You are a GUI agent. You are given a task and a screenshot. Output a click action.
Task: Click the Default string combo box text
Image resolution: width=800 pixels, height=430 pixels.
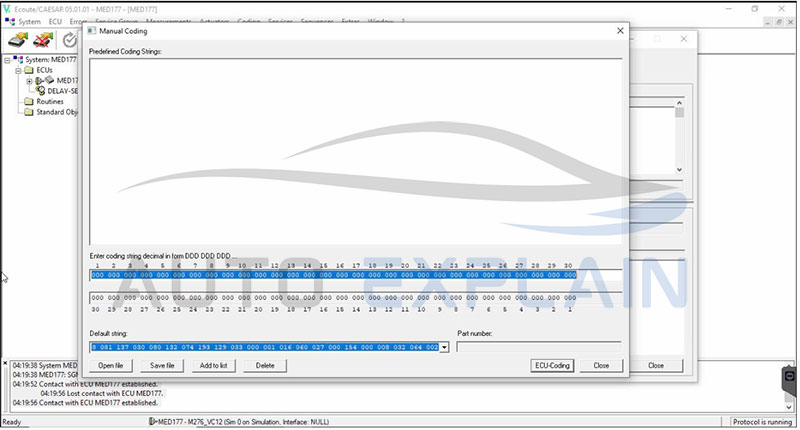(x=265, y=347)
